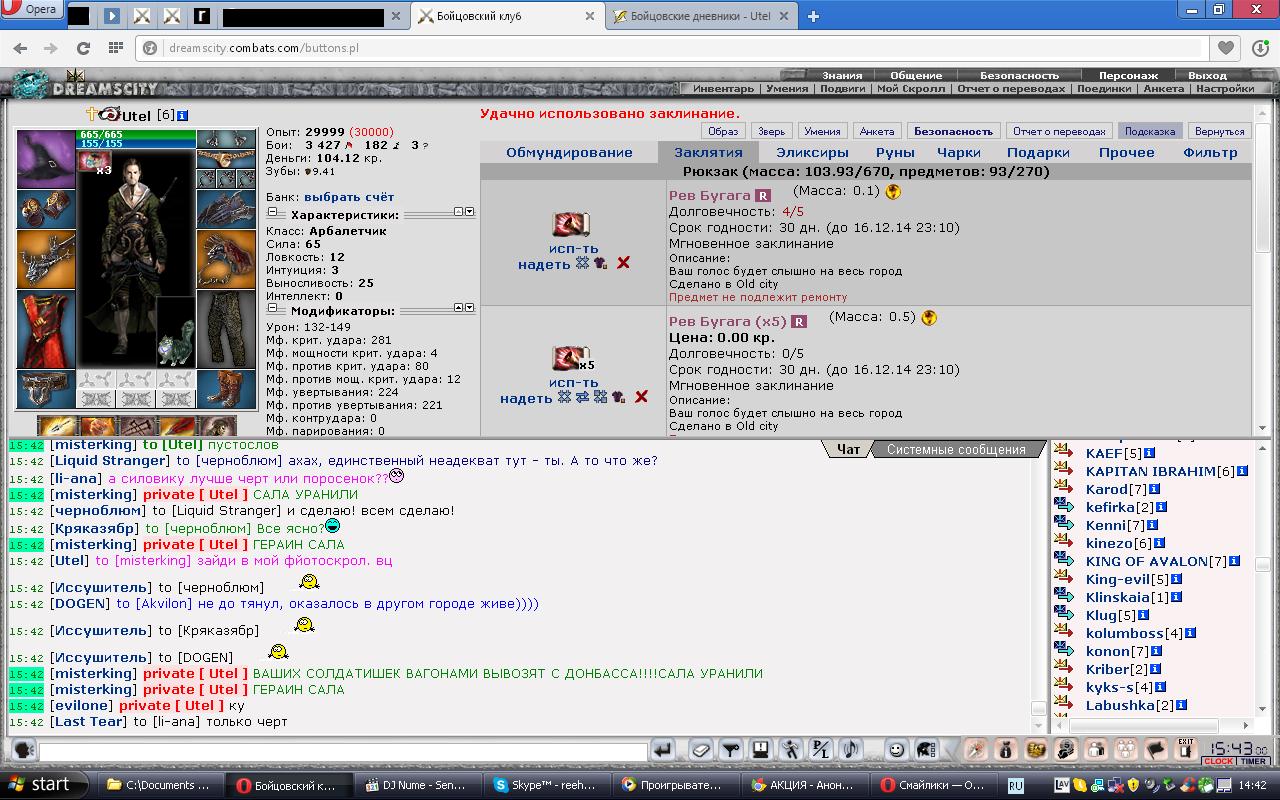Screen dimensions: 1280x800
Task: Open the smiley emoticons picker
Action: (896, 749)
